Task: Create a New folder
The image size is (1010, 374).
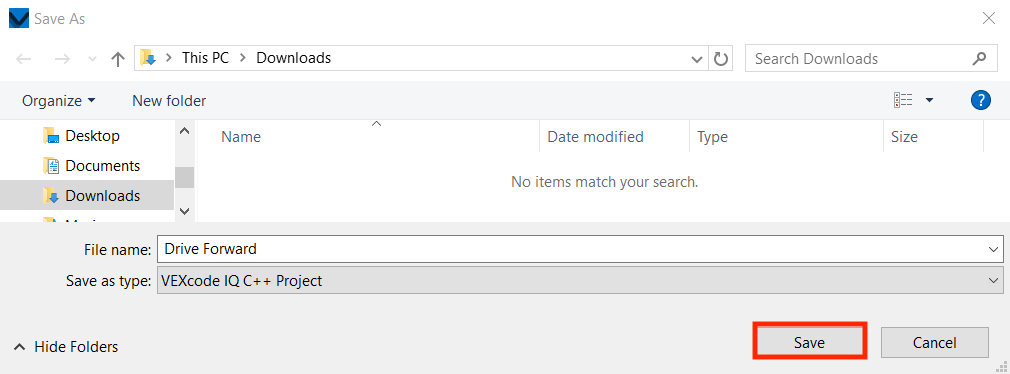Action: [x=169, y=100]
